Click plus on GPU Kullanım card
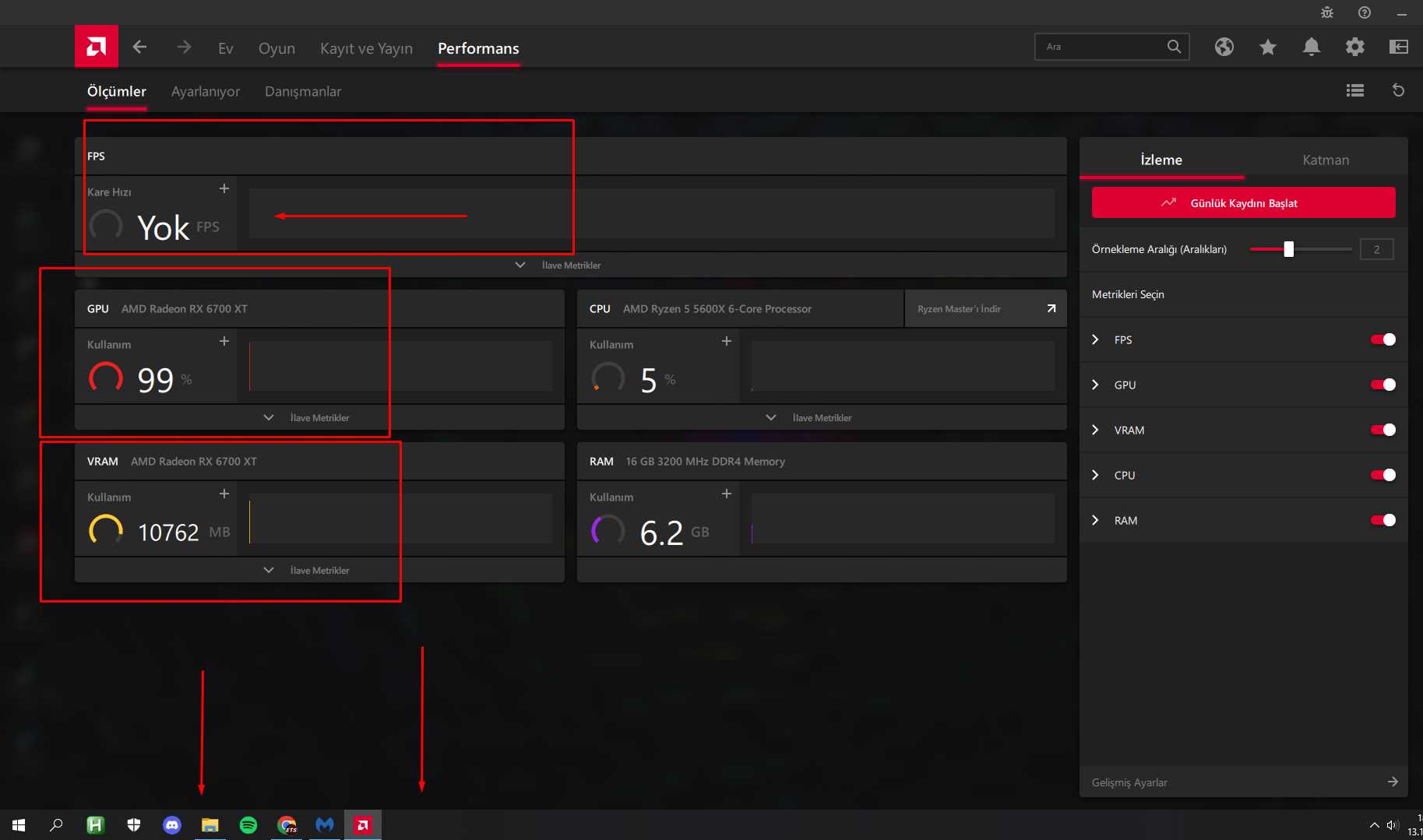 (224, 341)
